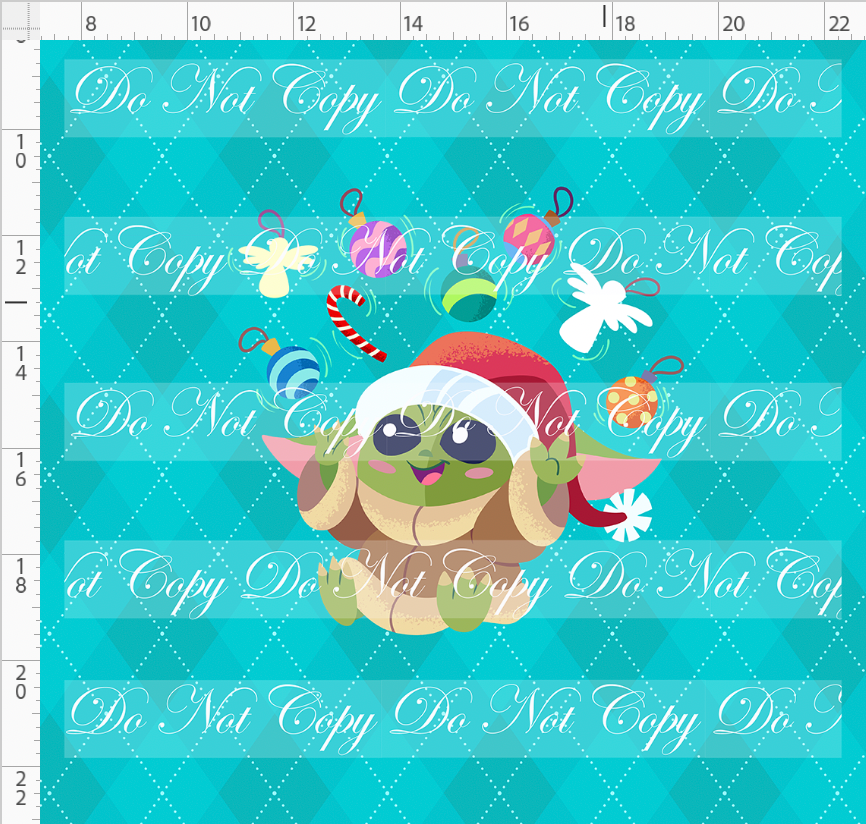Click the 22 mark on horizontal ruler
The height and width of the screenshot is (824, 866).
(839, 24)
